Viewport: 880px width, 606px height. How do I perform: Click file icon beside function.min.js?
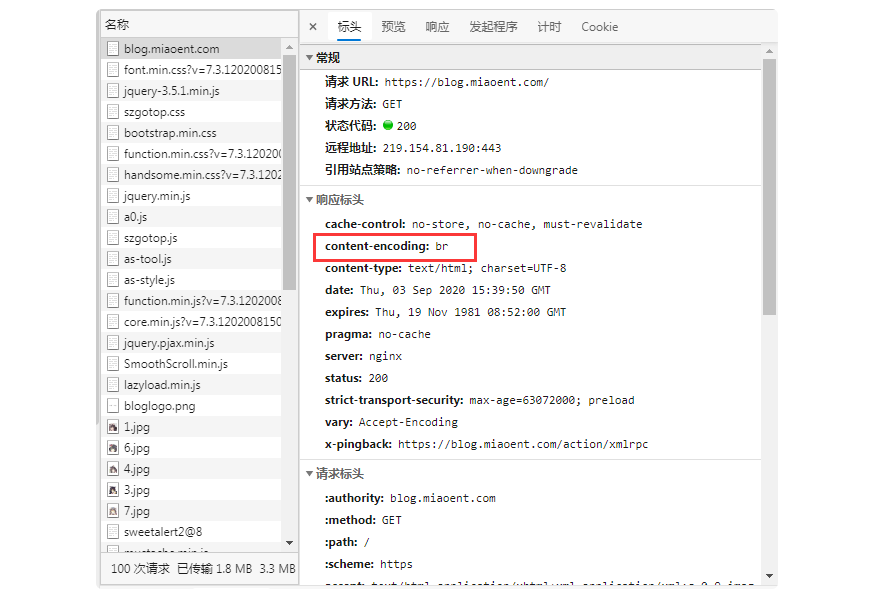click(x=113, y=301)
